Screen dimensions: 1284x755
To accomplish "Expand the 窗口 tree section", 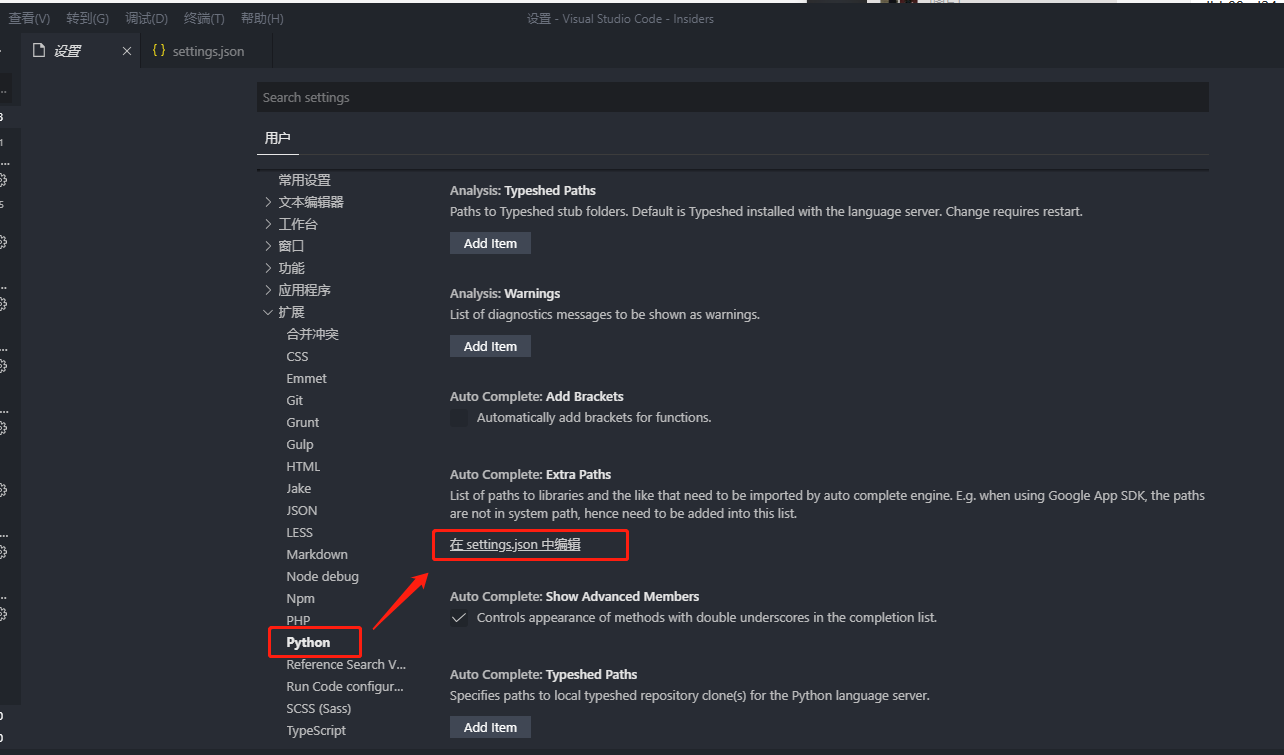I will coord(268,246).
